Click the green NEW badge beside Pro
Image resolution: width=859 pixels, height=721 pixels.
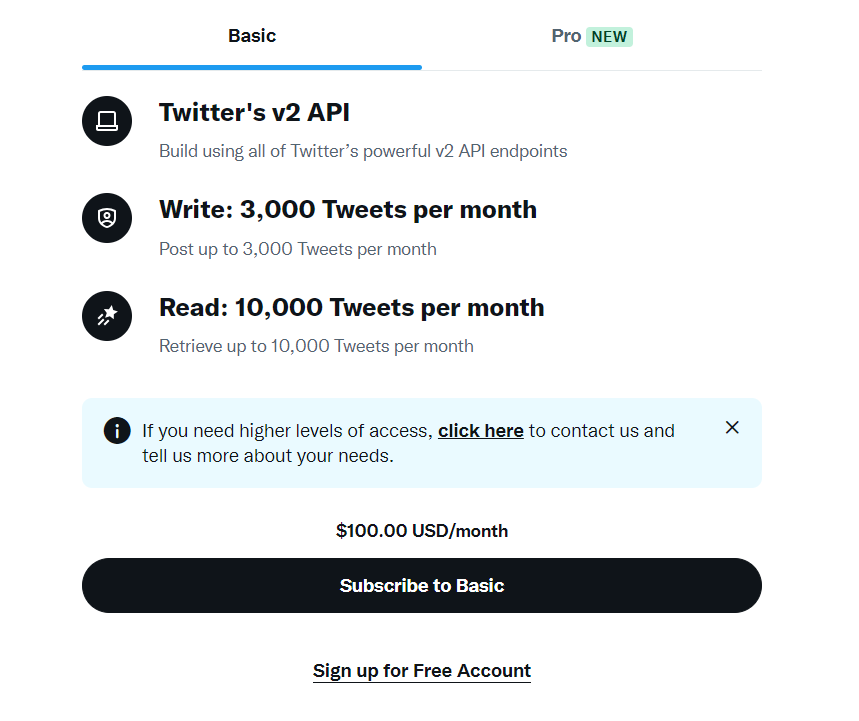click(x=609, y=37)
